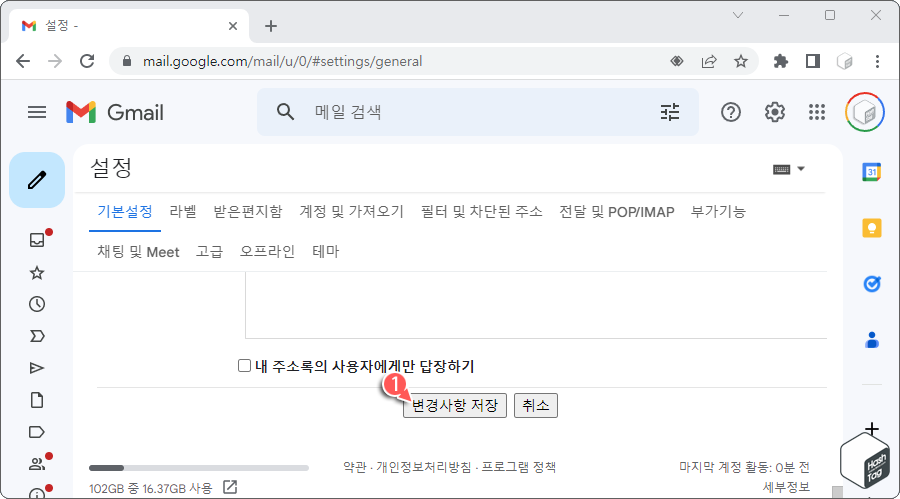
Task: Open the Gmail main menu hamburger icon
Action: (x=37, y=112)
